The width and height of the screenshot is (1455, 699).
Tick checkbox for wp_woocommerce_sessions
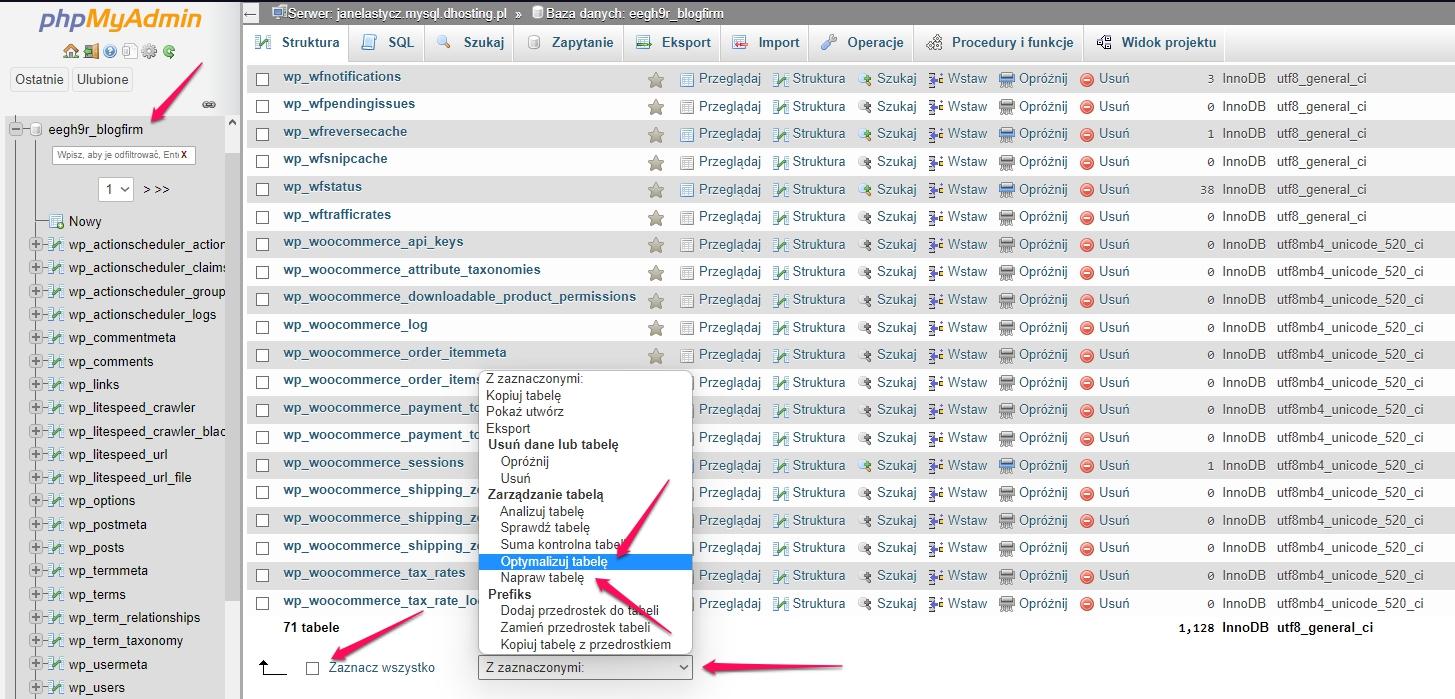263,465
